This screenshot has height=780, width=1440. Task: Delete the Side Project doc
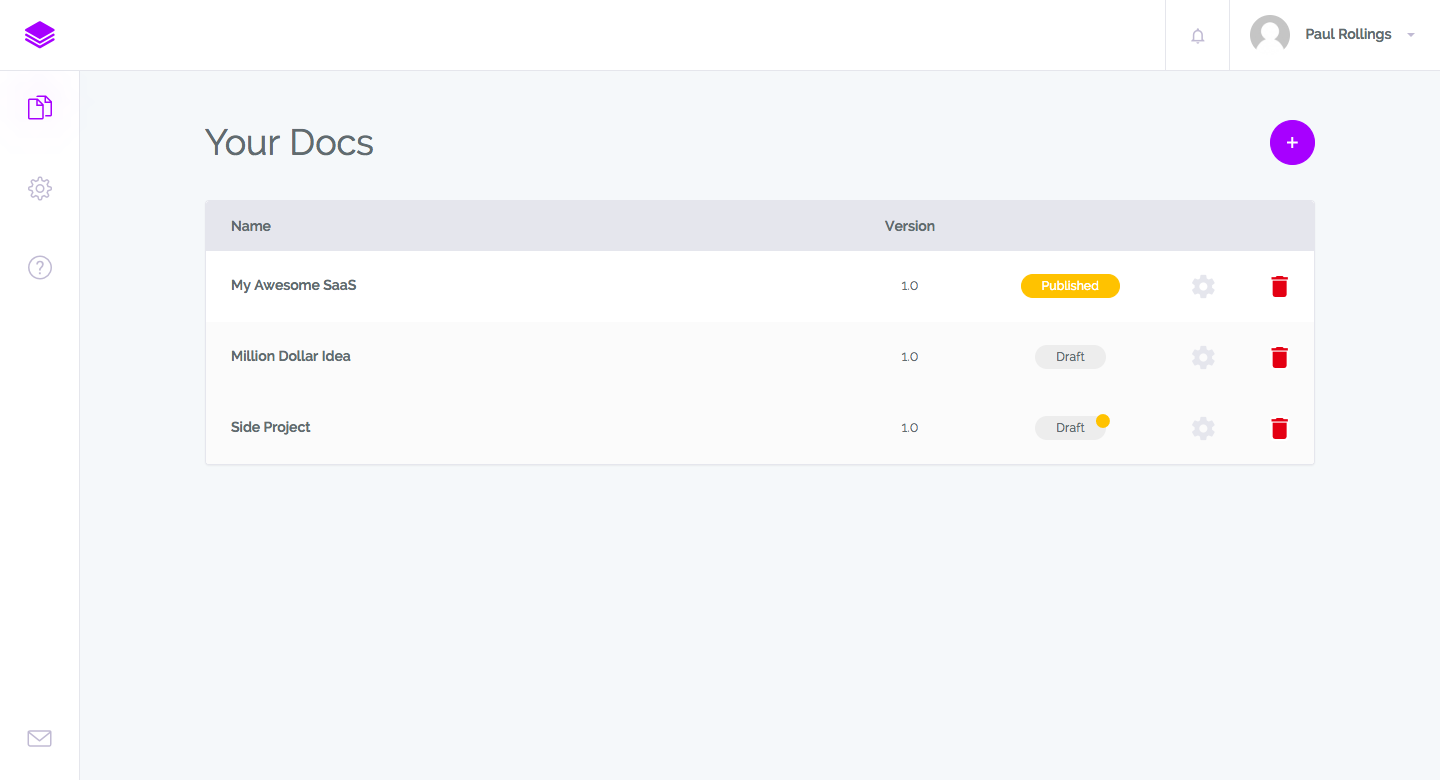click(1279, 428)
